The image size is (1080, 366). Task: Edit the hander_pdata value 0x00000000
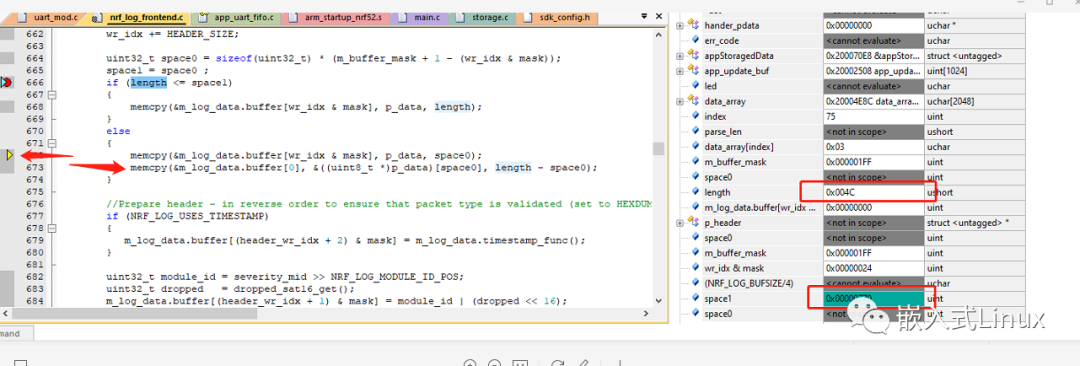tap(873, 26)
